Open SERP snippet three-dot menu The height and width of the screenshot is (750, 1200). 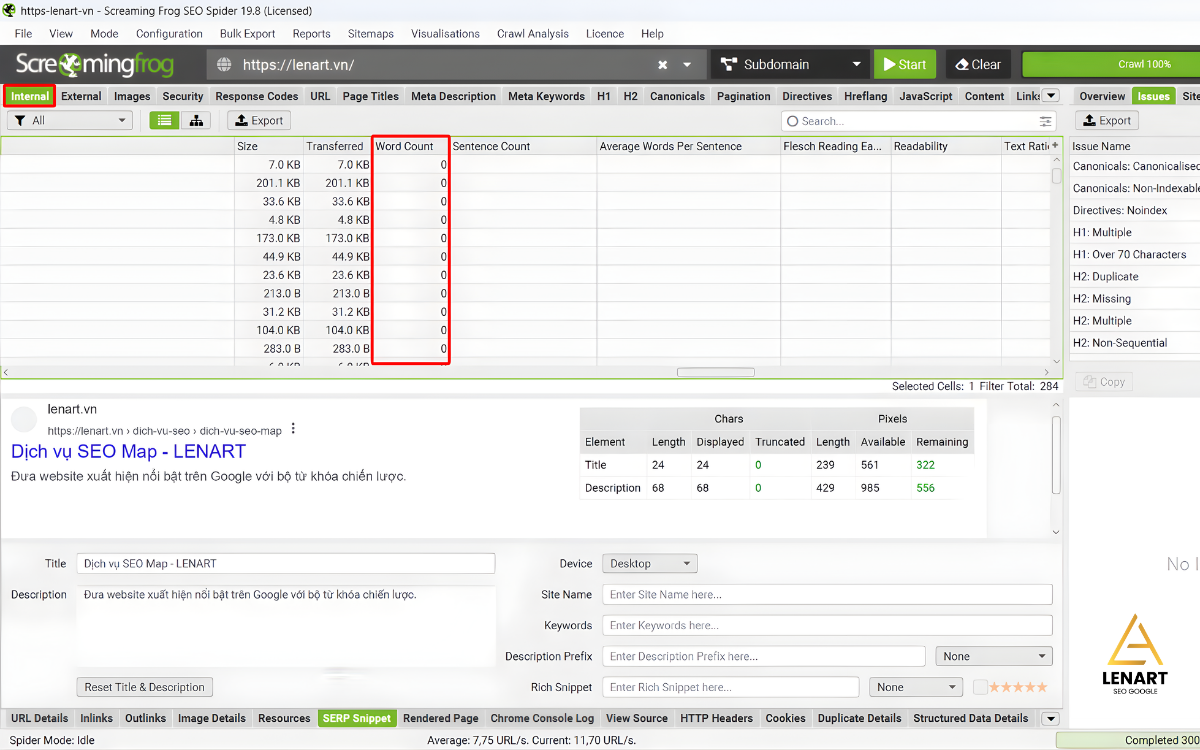pyautogui.click(x=293, y=429)
